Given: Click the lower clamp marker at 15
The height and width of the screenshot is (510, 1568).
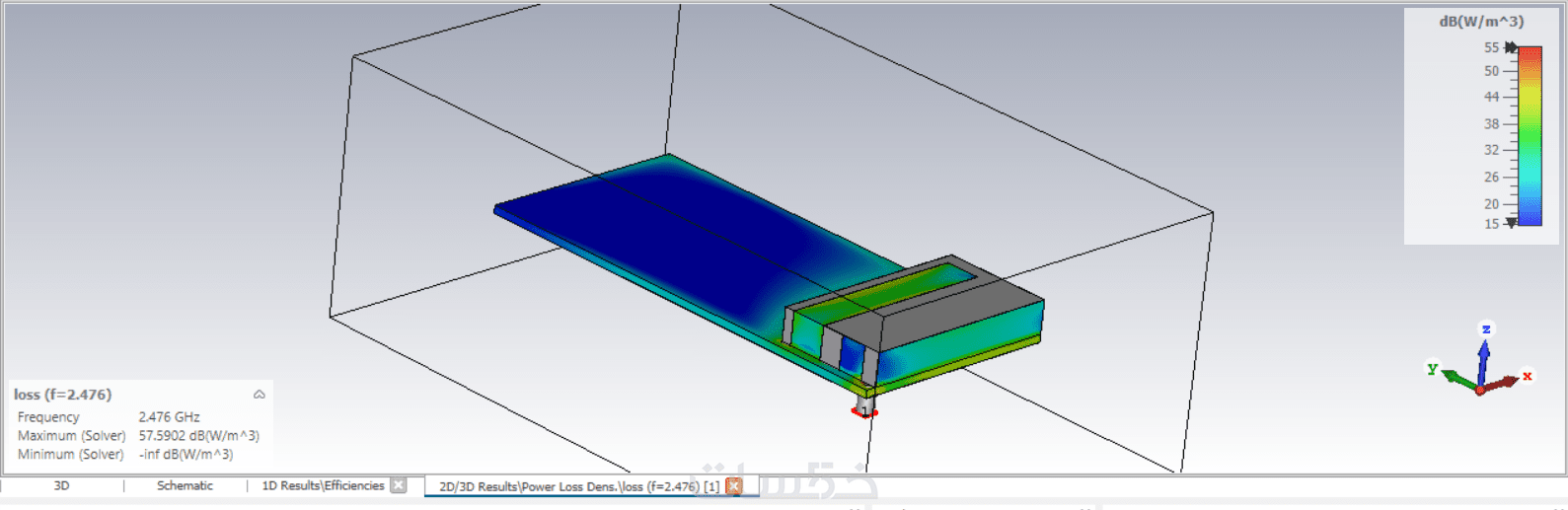Looking at the screenshot, I should point(1512,224).
